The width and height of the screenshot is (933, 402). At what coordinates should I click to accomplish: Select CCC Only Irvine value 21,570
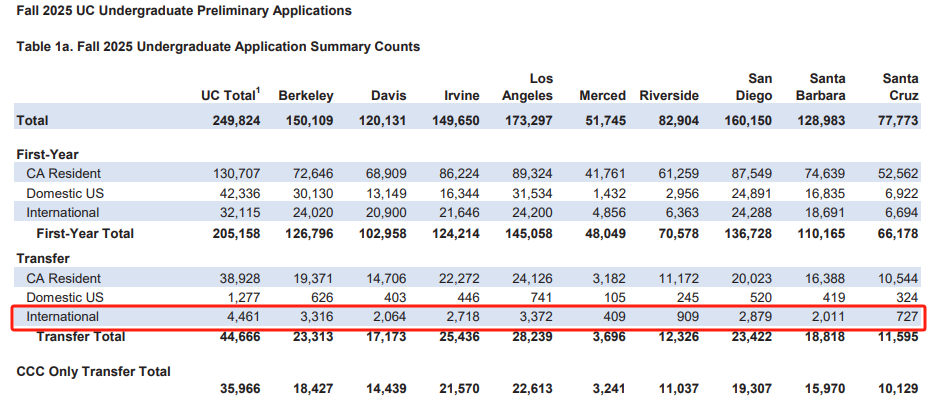pyautogui.click(x=459, y=390)
